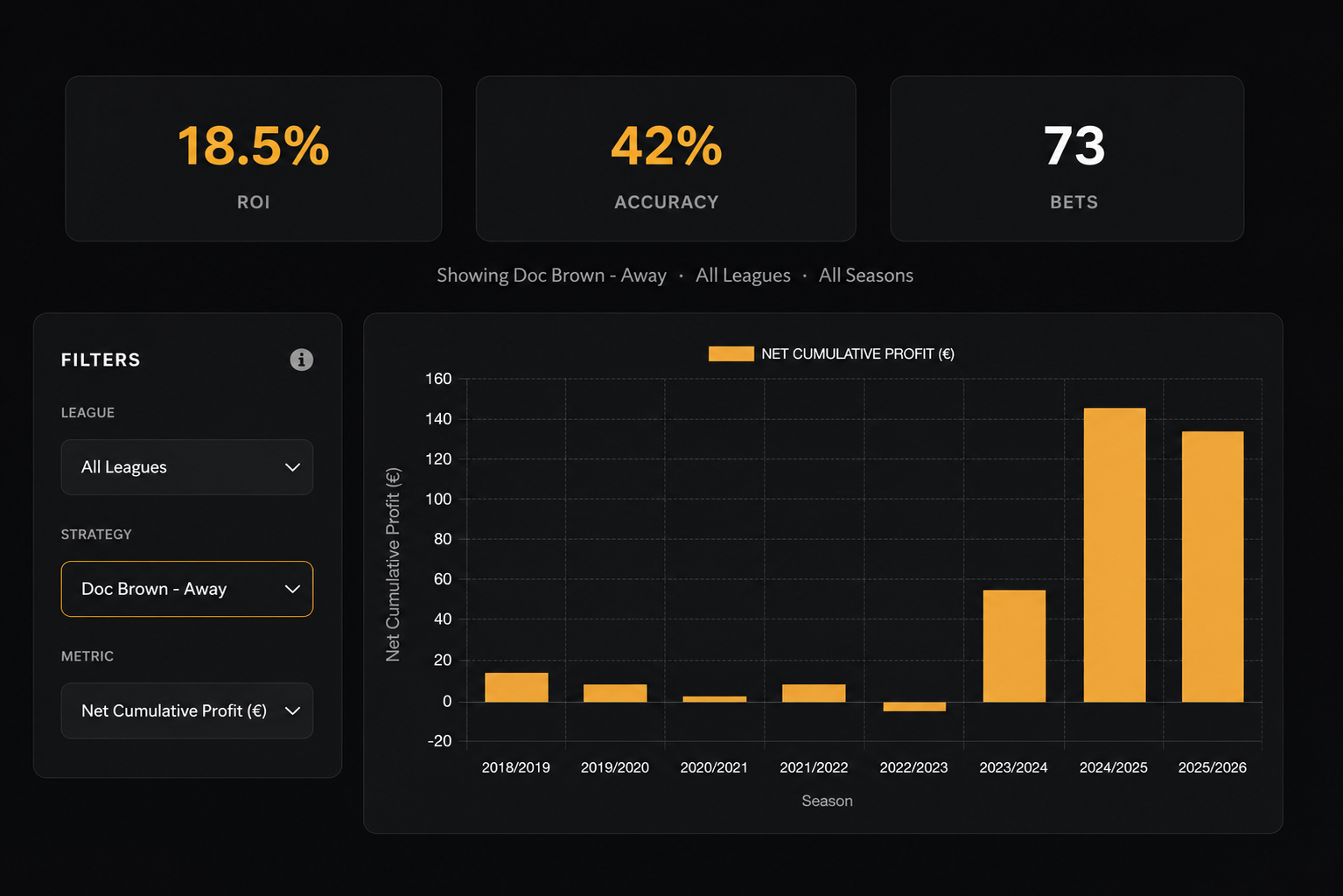The image size is (1343, 896).
Task: Click the STRATEGY filter label
Action: [x=96, y=534]
